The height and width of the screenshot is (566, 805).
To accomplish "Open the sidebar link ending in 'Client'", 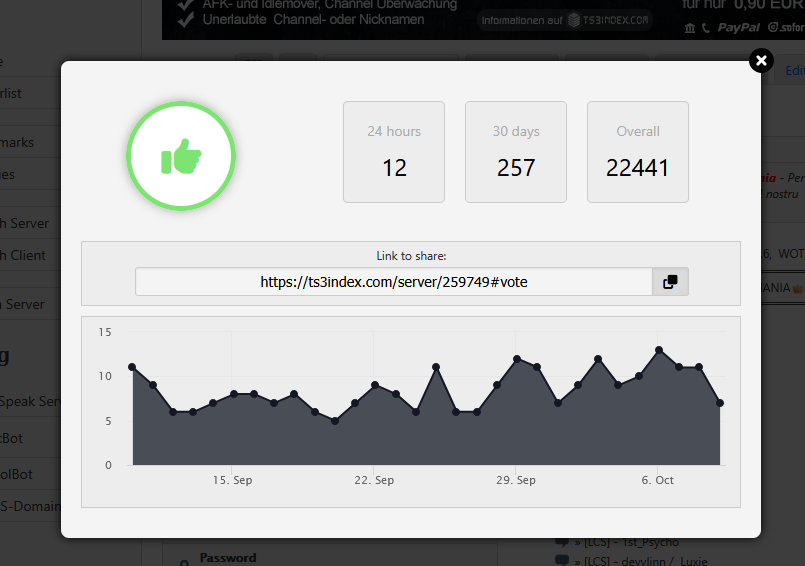I will tap(23, 255).
